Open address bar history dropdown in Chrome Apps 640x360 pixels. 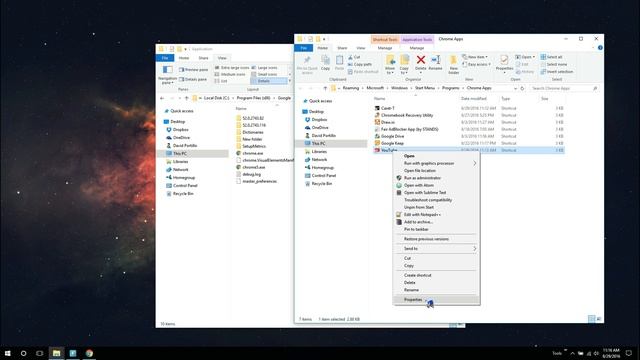point(516,88)
